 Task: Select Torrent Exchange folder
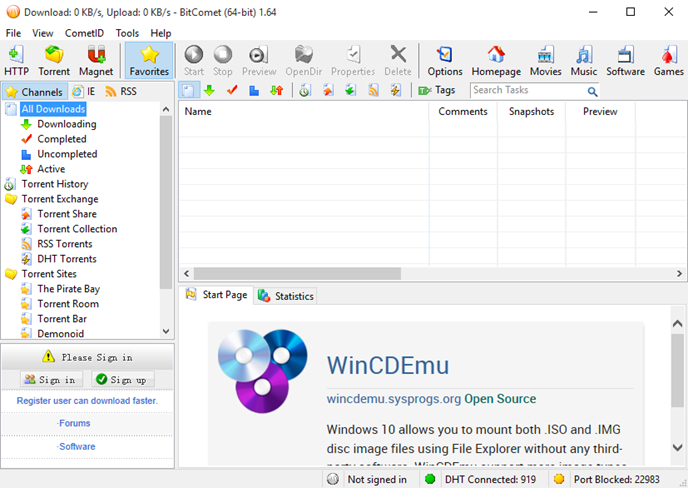pos(60,199)
